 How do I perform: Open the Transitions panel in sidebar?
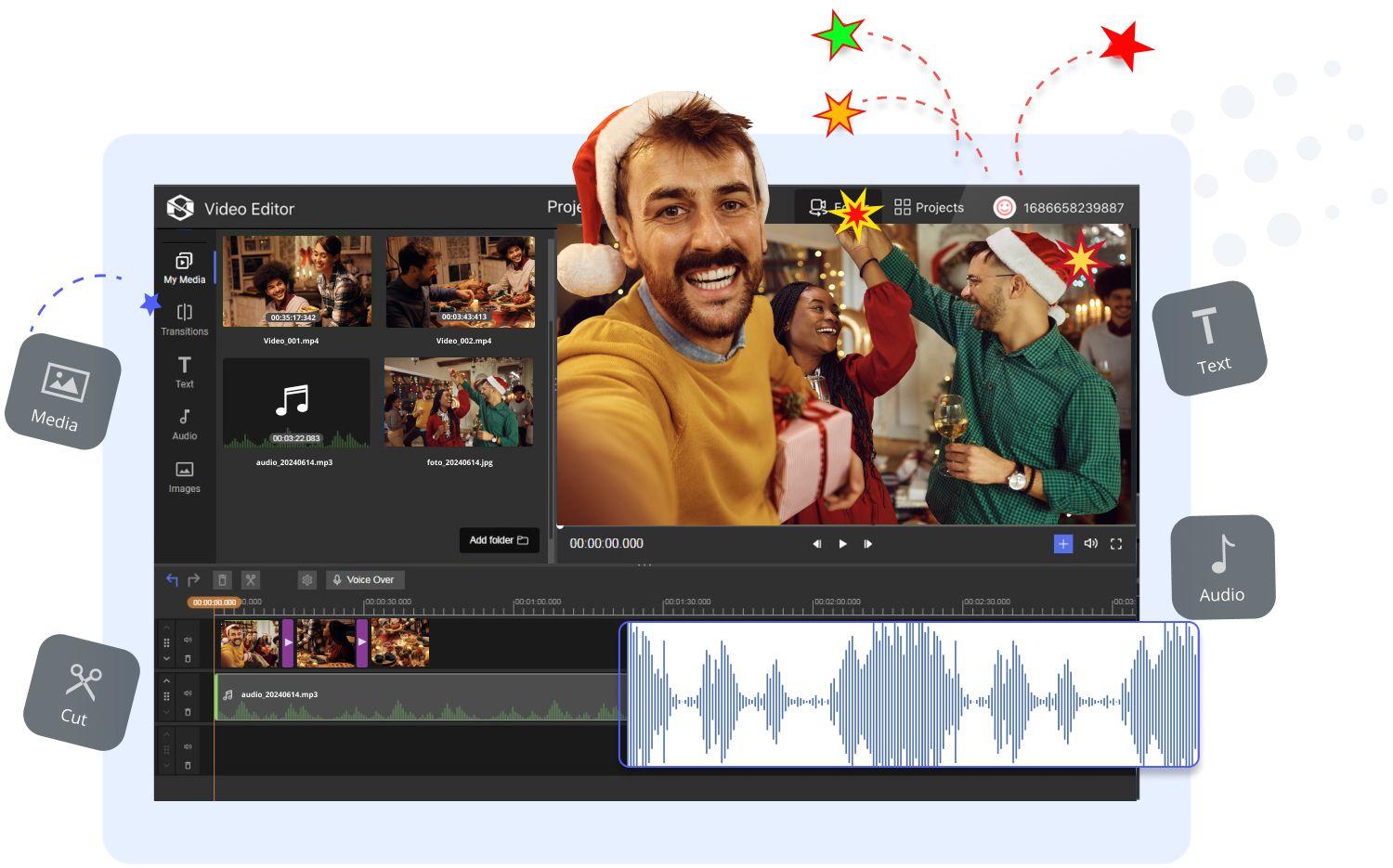point(184,319)
